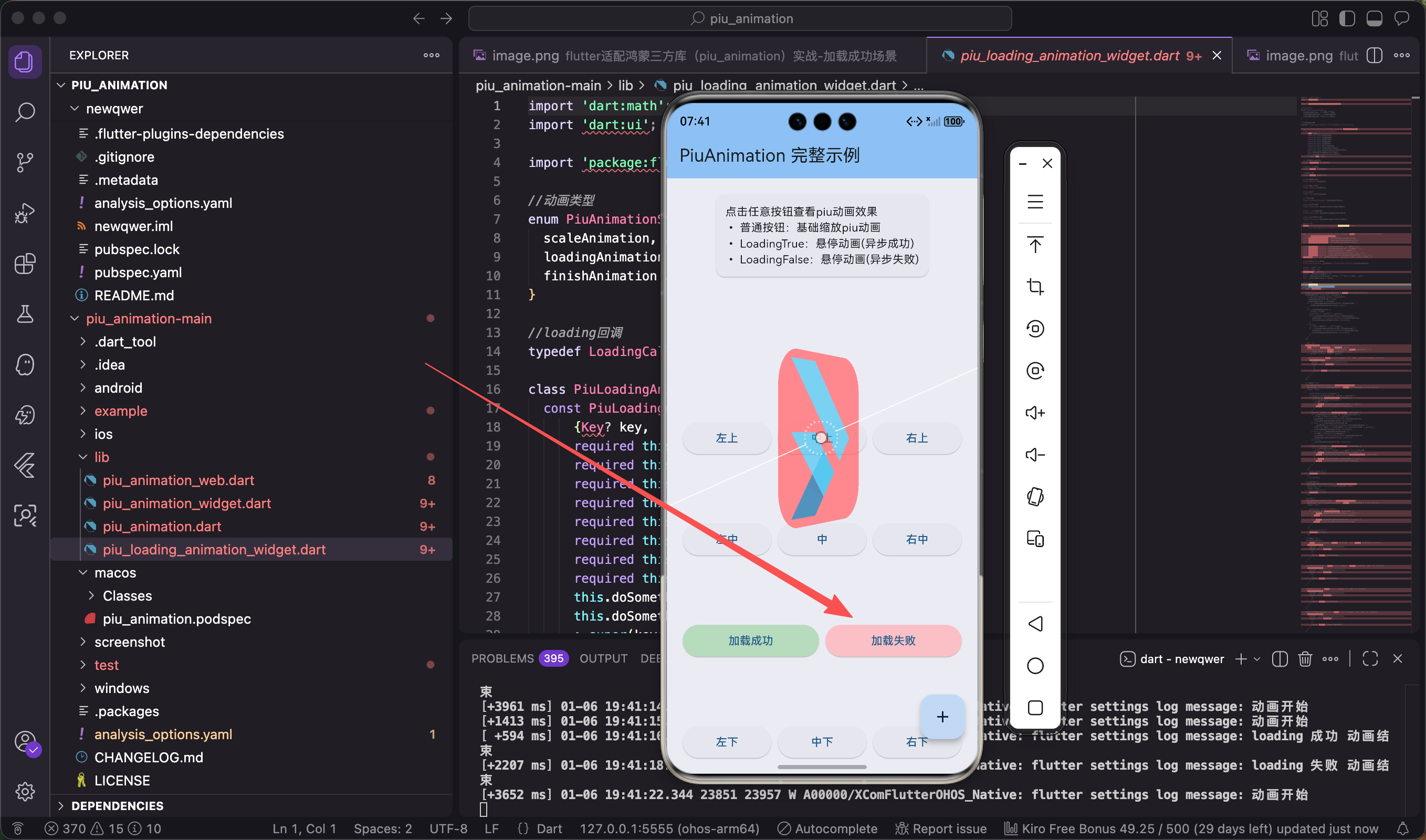Viewport: 1426px width, 840px height.
Task: Kill terminal with trash icon
Action: (x=1304, y=659)
